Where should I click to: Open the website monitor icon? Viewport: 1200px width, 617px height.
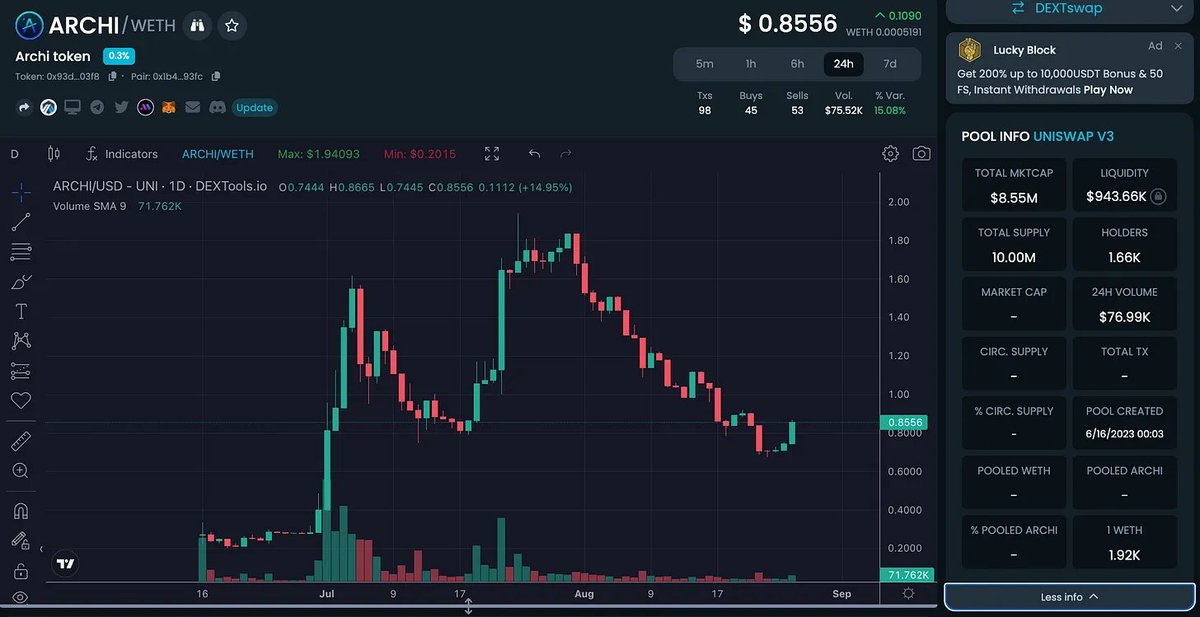tap(72, 107)
